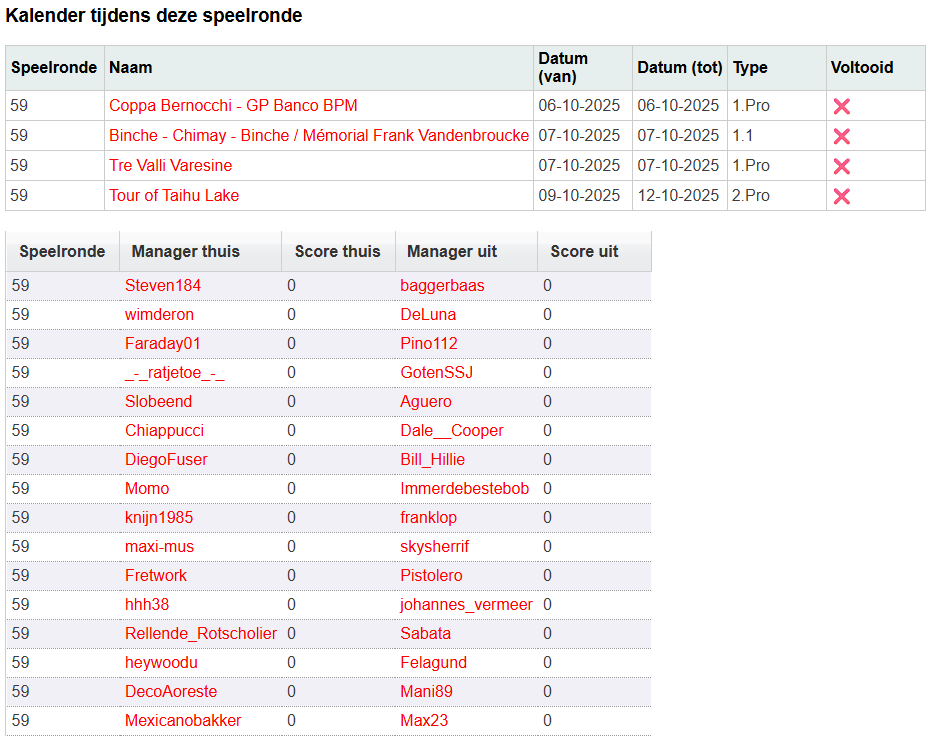Viewport: 939px width, 741px height.
Task: Click the red X icon for Binche - Chimay - Binche
Action: tap(843, 135)
